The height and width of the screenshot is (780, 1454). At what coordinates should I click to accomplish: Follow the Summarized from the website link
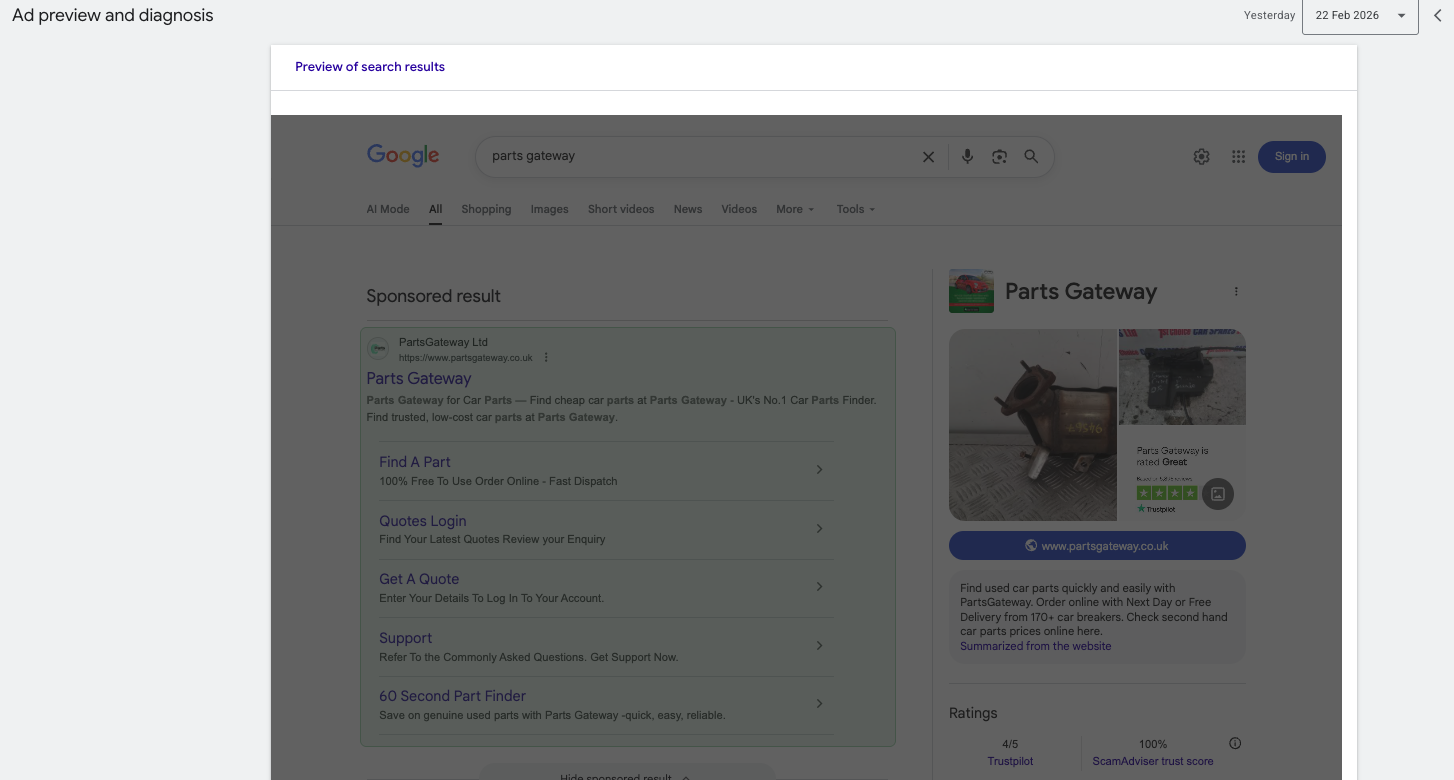(1035, 646)
